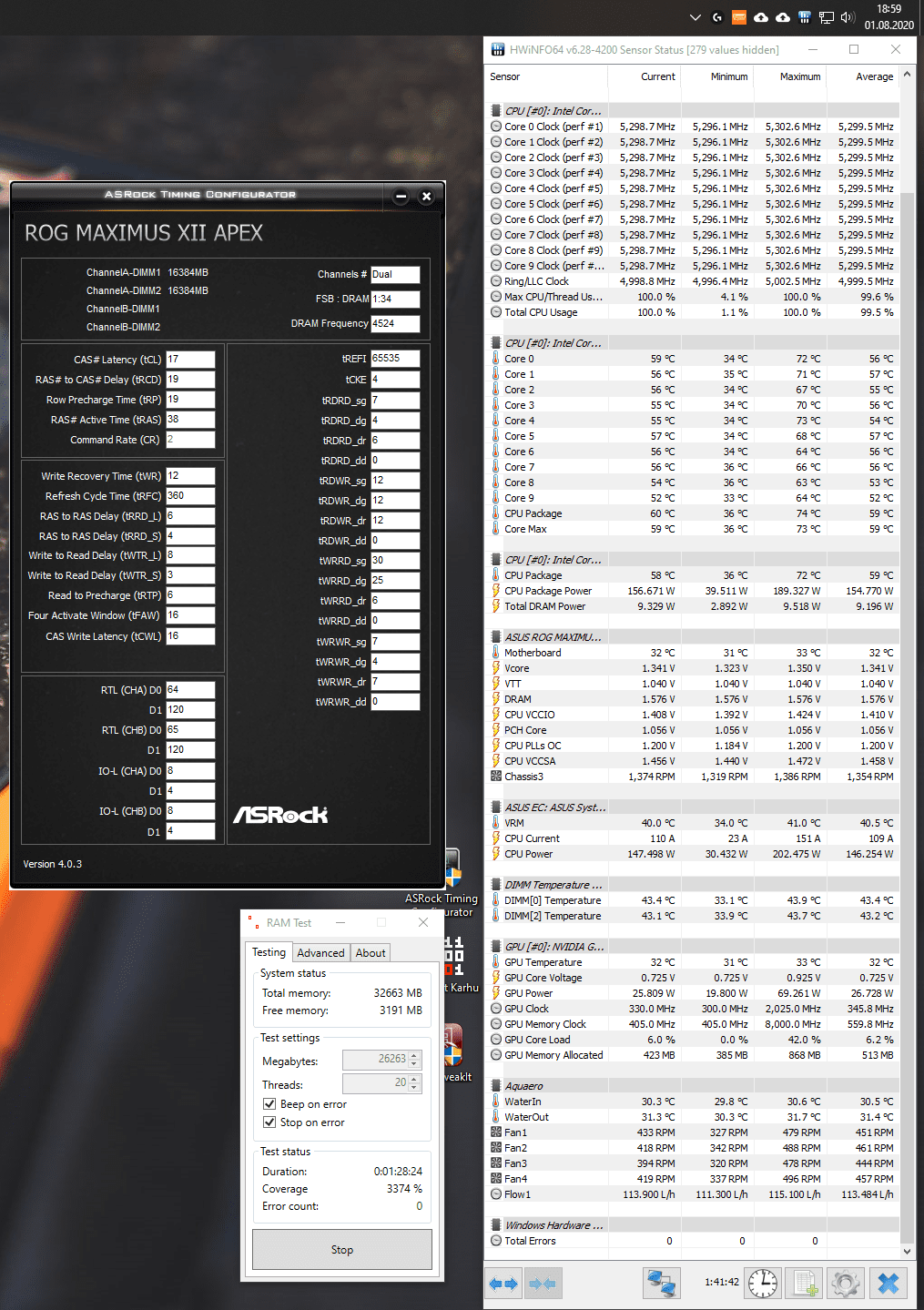Screen dimensions: 924x1310
Task: Open HWiNFO sensor settings gear icon
Action: coord(846,1284)
